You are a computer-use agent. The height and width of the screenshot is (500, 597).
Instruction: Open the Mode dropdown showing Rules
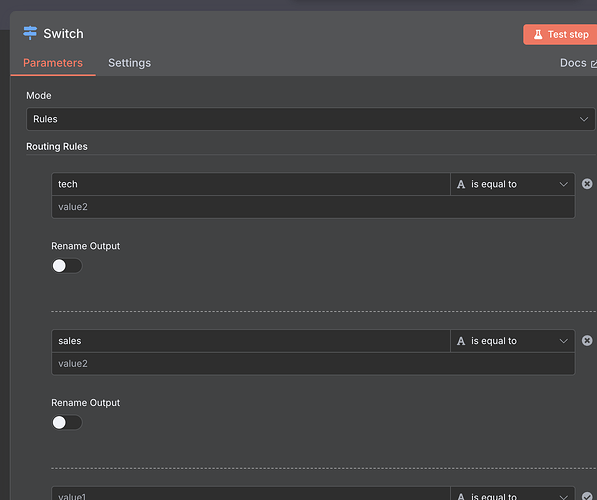(310, 119)
